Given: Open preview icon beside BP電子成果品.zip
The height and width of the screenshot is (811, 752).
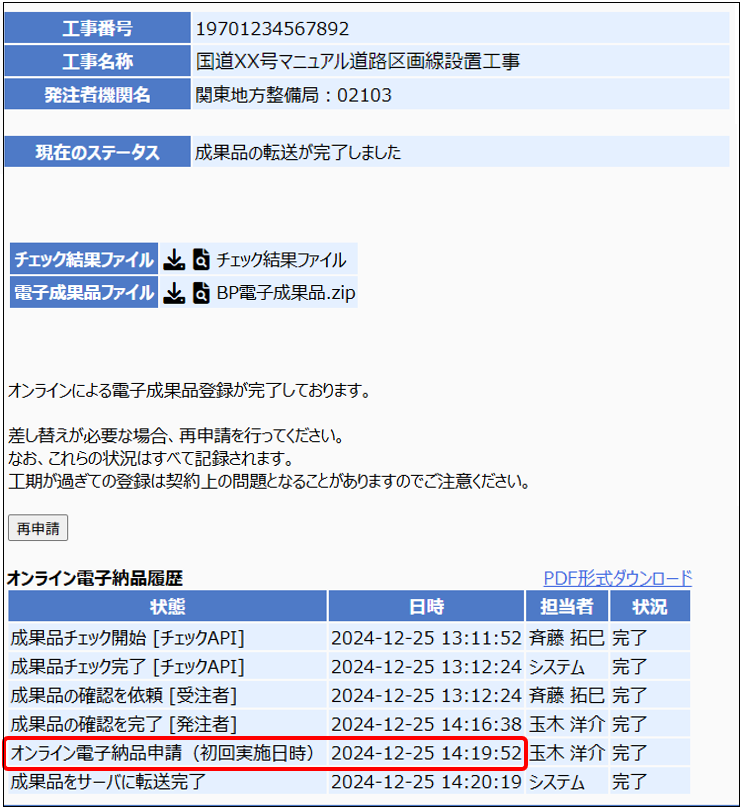Looking at the screenshot, I should click(x=201, y=293).
